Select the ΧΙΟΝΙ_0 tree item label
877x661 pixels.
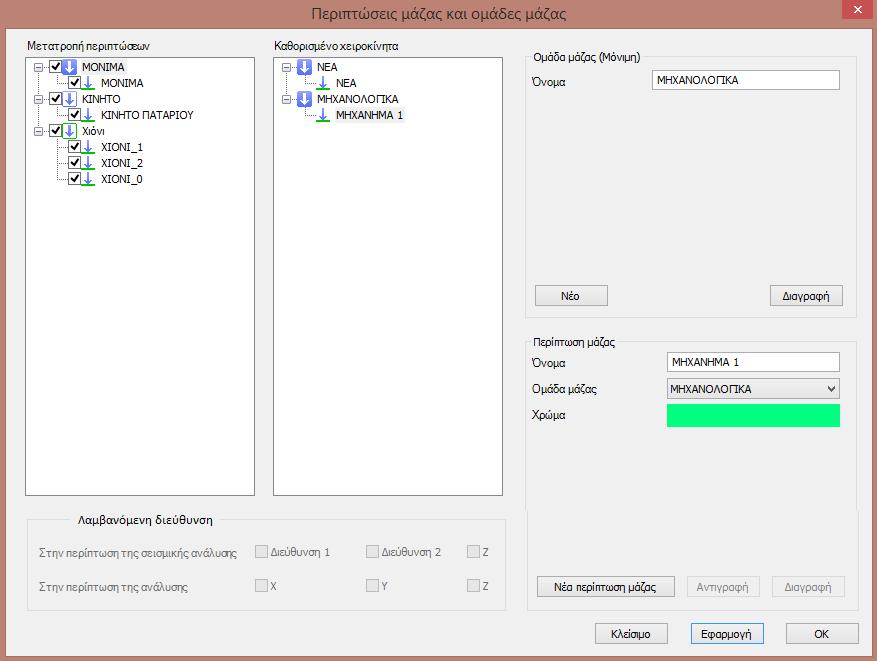(x=122, y=180)
